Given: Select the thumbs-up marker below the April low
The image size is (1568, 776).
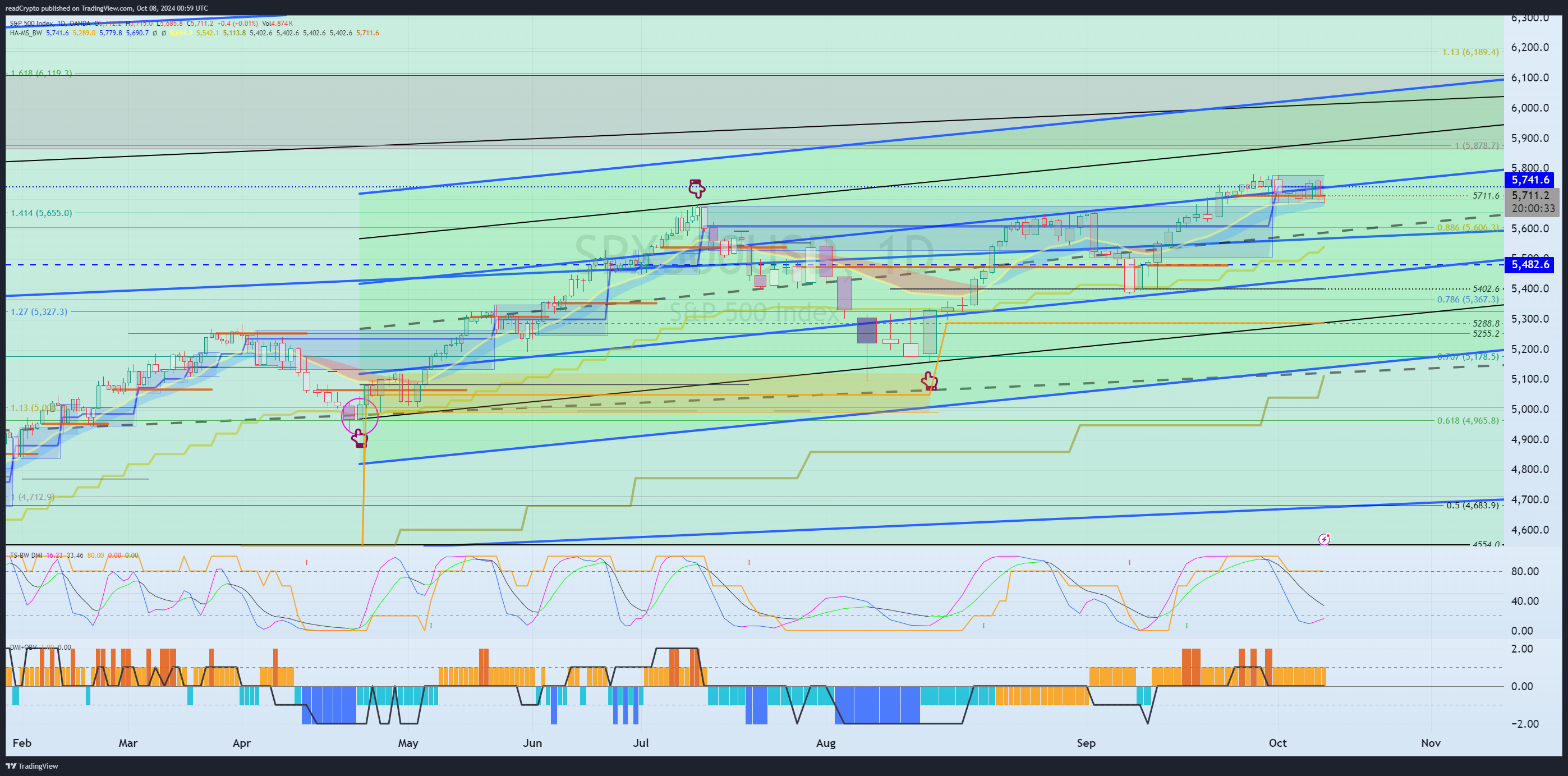Looking at the screenshot, I should 360,438.
